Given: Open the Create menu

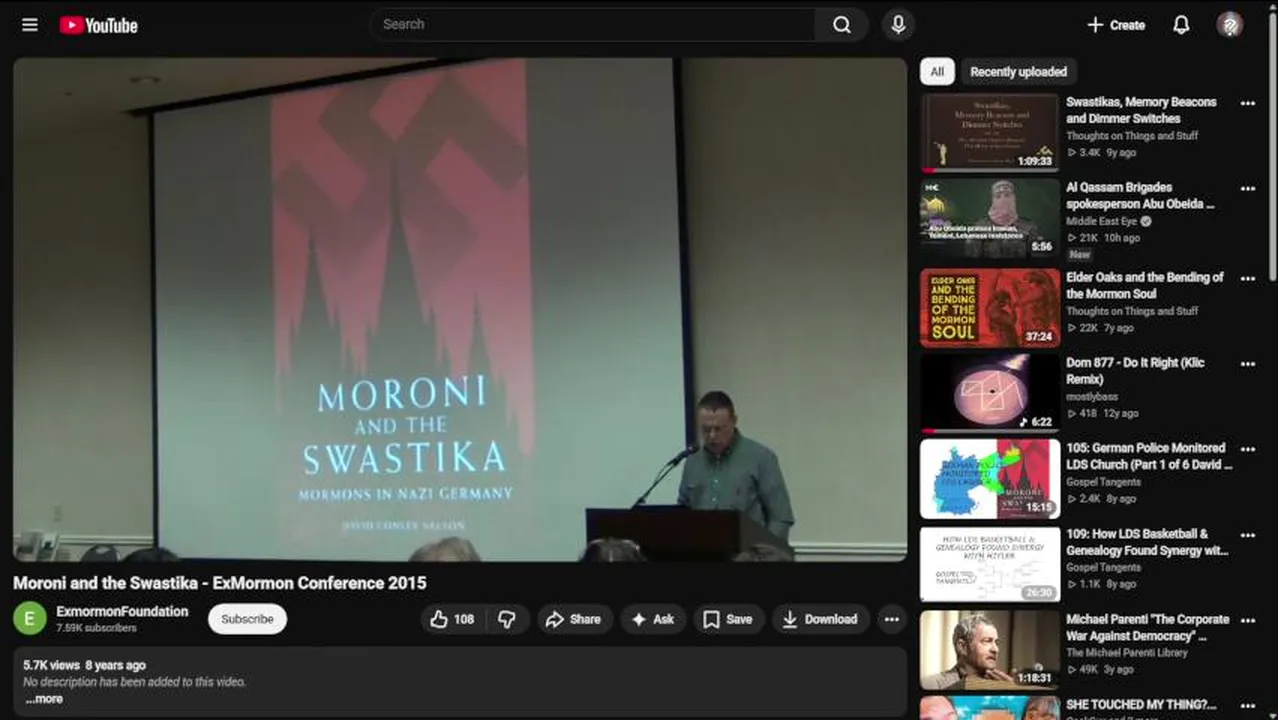Looking at the screenshot, I should coord(1115,25).
